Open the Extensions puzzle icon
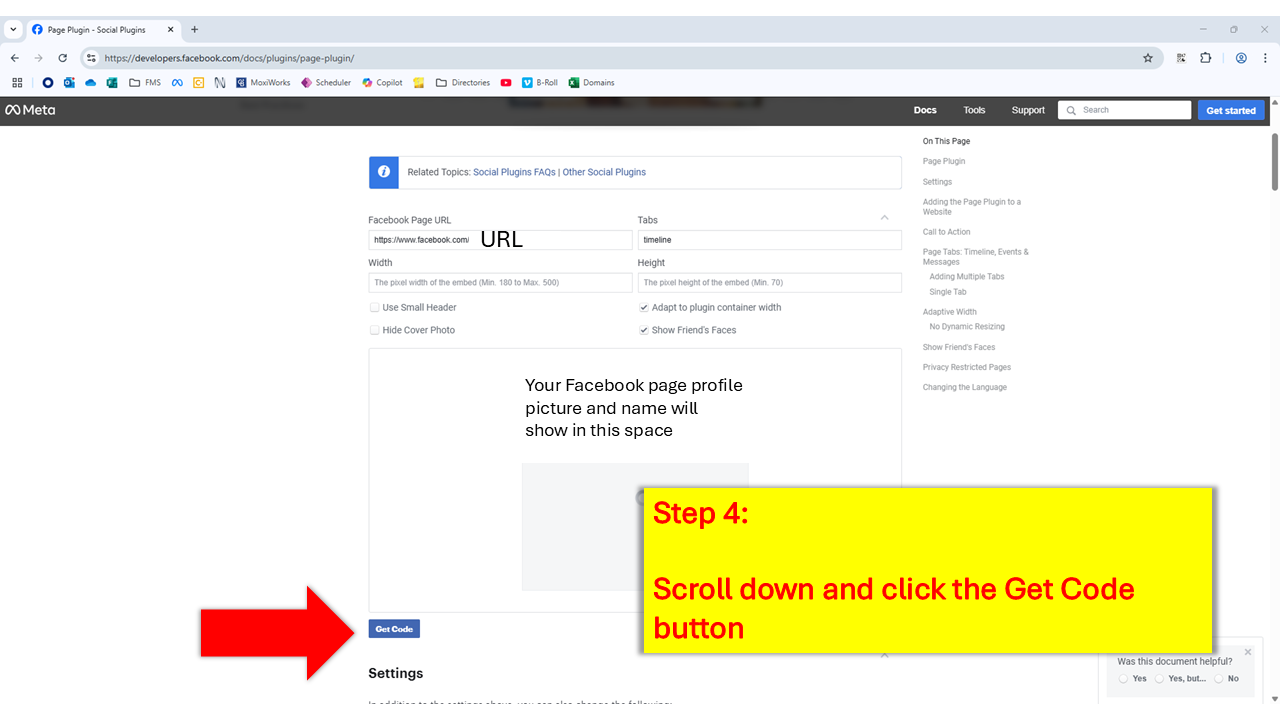The width and height of the screenshot is (1280, 720). point(1206,58)
